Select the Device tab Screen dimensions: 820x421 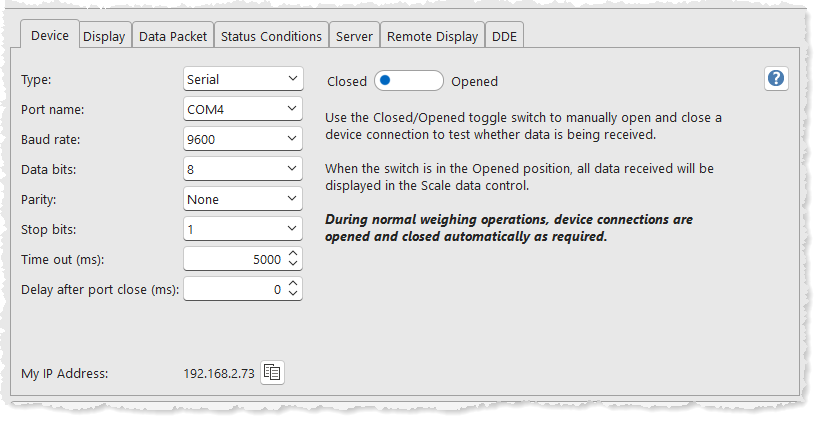pyautogui.click(x=50, y=36)
